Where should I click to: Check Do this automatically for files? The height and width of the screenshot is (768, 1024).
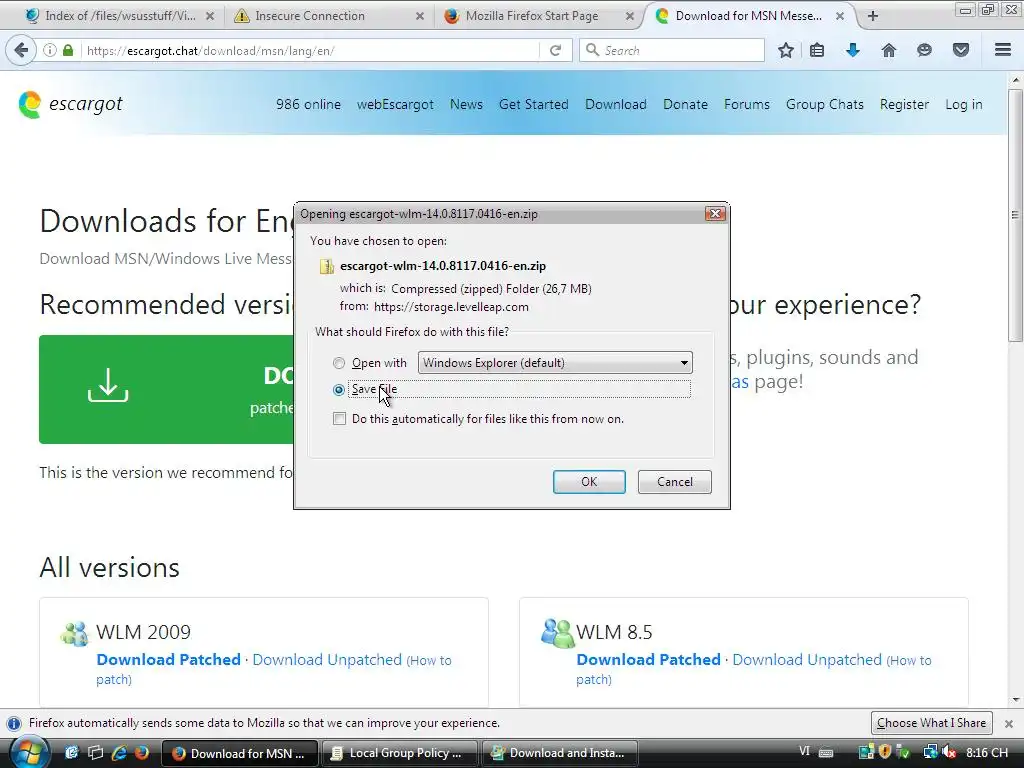[339, 419]
